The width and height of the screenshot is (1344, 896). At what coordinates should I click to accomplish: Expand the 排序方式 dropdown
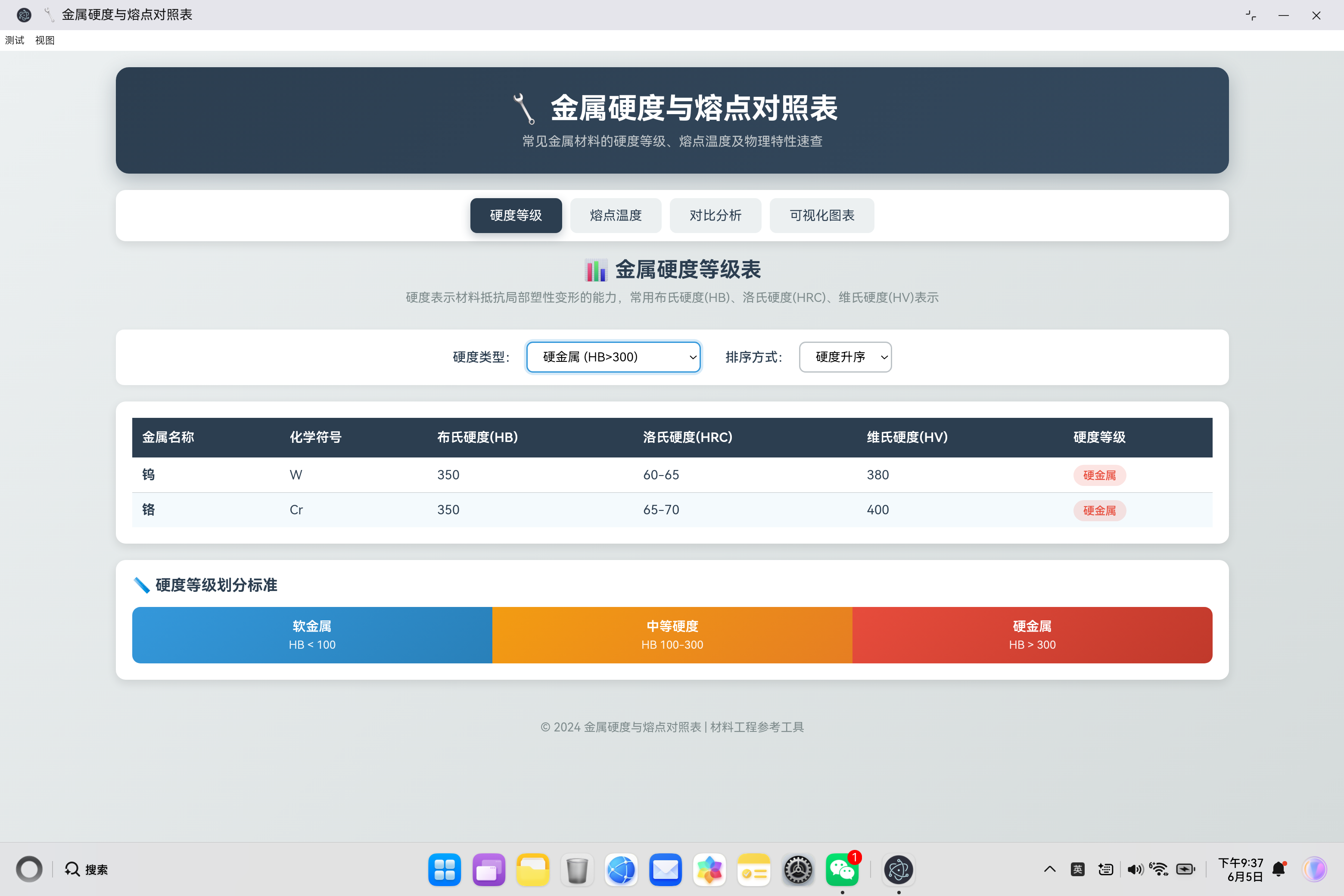pos(845,357)
